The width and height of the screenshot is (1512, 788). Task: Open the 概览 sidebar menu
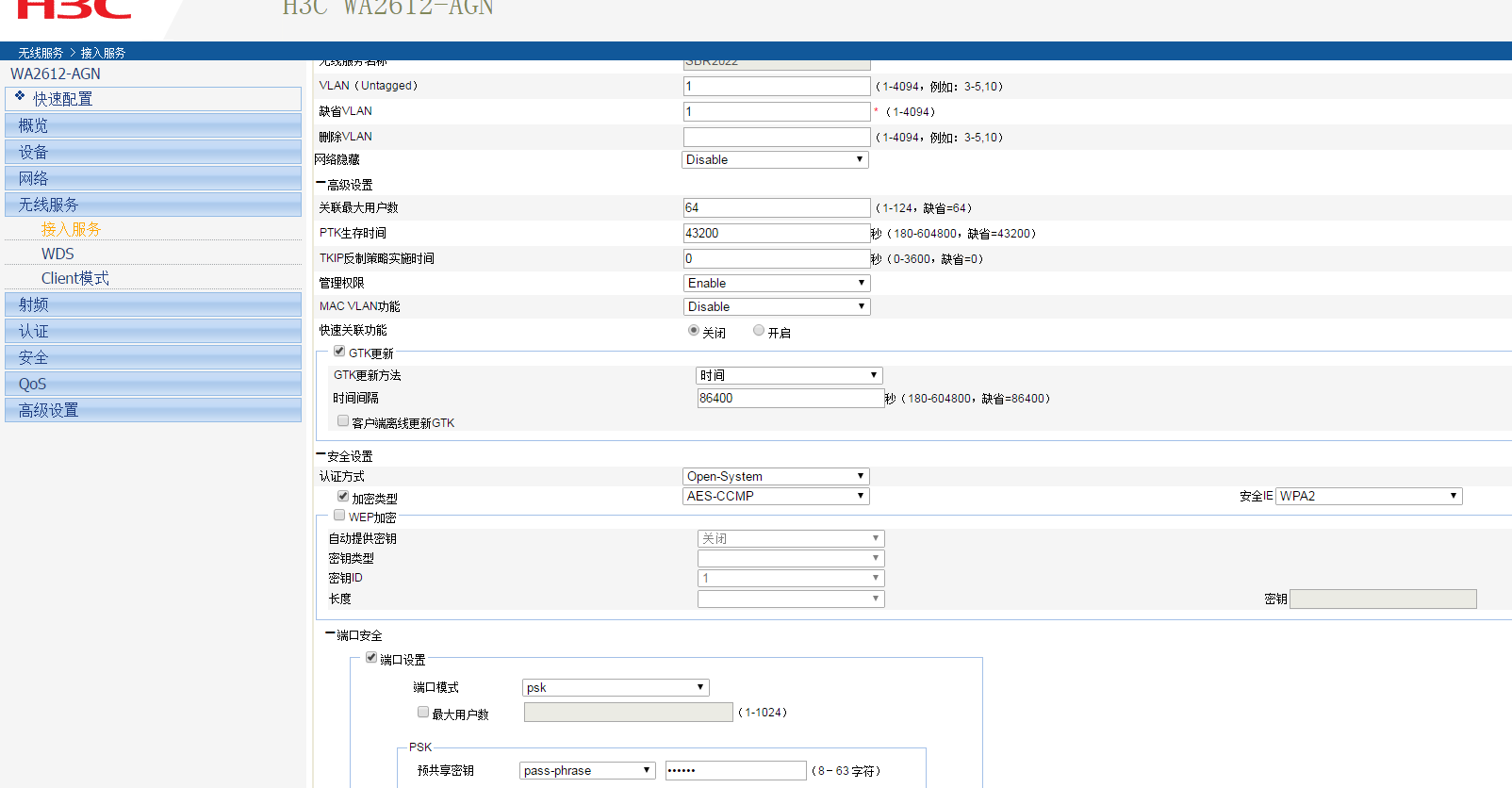(153, 125)
